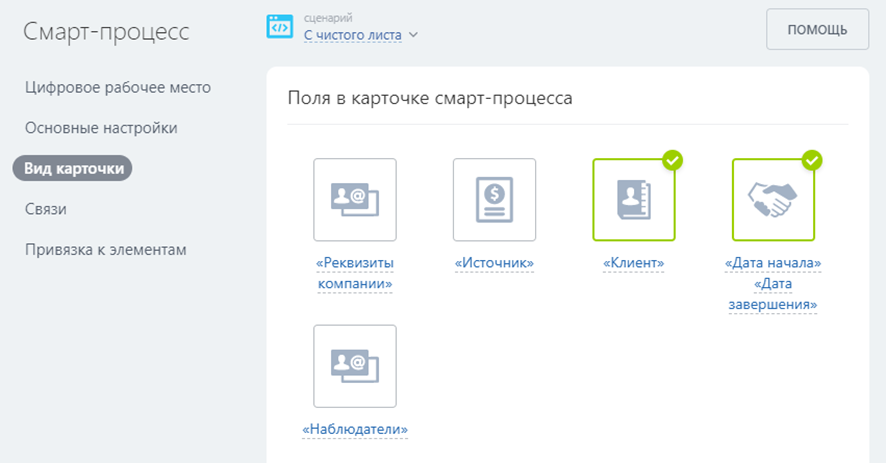
Task: Select the «Наблюдатели» contact card icon
Action: (x=355, y=366)
